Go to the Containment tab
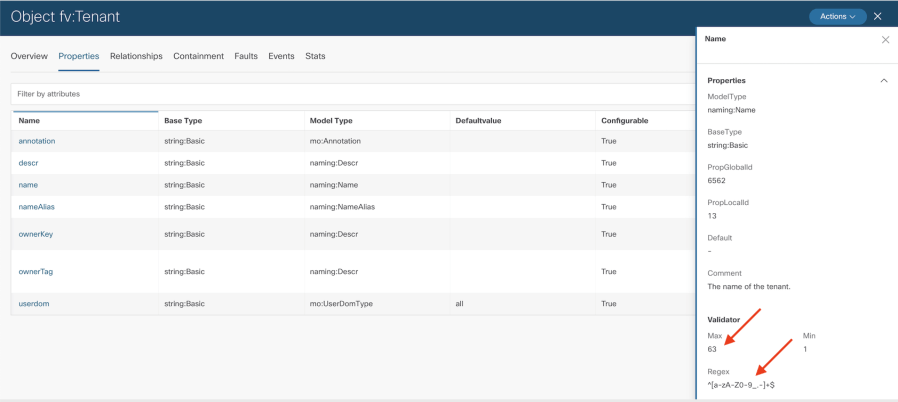The width and height of the screenshot is (898, 402). click(x=198, y=56)
